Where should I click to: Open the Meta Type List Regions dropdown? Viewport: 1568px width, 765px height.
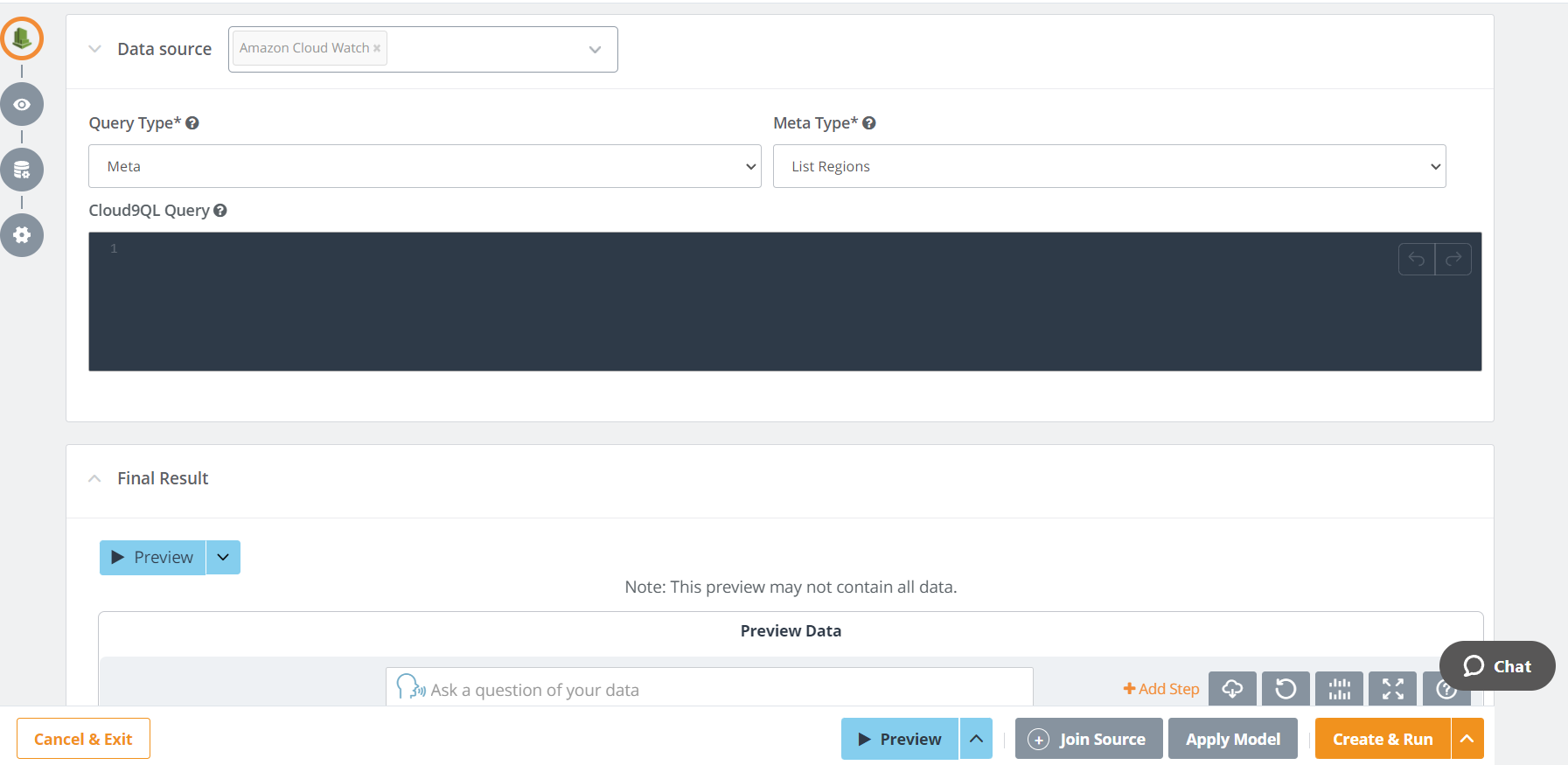coord(1109,166)
